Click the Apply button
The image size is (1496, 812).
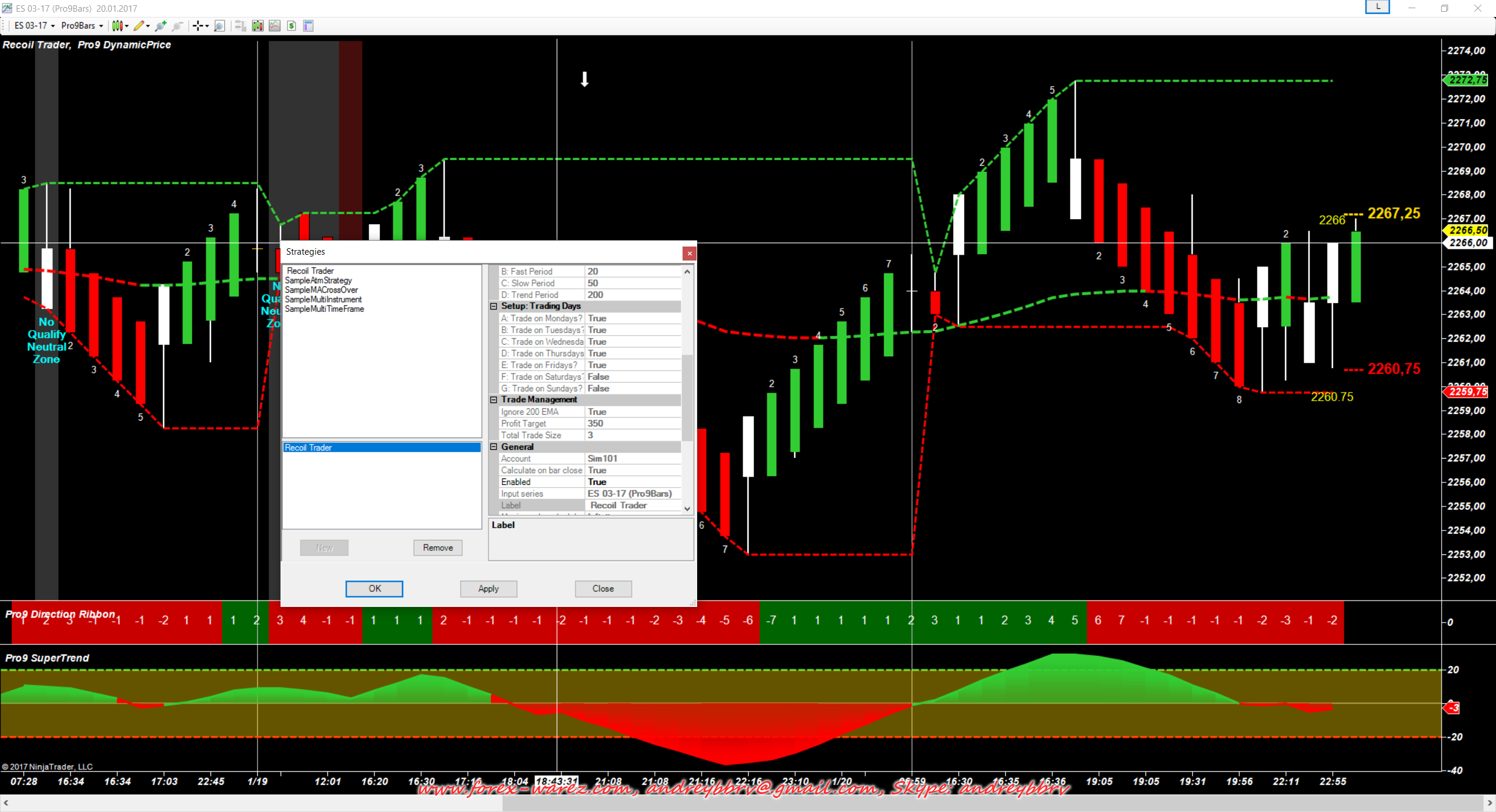click(x=489, y=589)
